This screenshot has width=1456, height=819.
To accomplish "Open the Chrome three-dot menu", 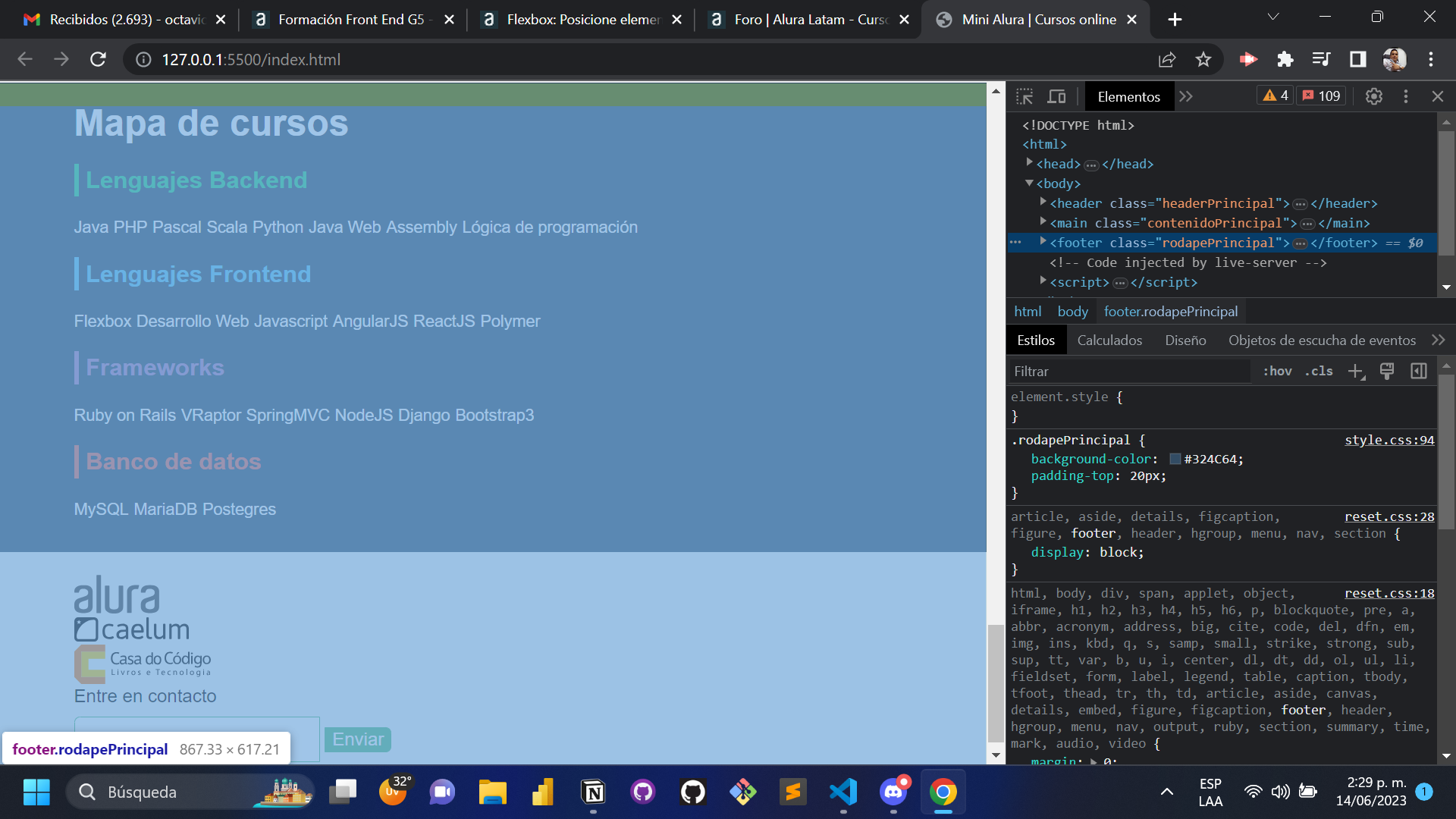I will (x=1431, y=59).
